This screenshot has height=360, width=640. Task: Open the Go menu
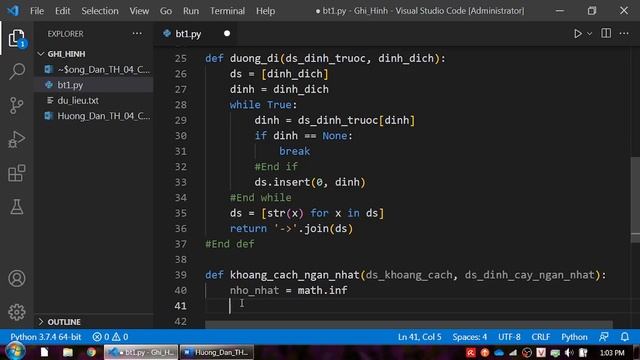coord(166,11)
